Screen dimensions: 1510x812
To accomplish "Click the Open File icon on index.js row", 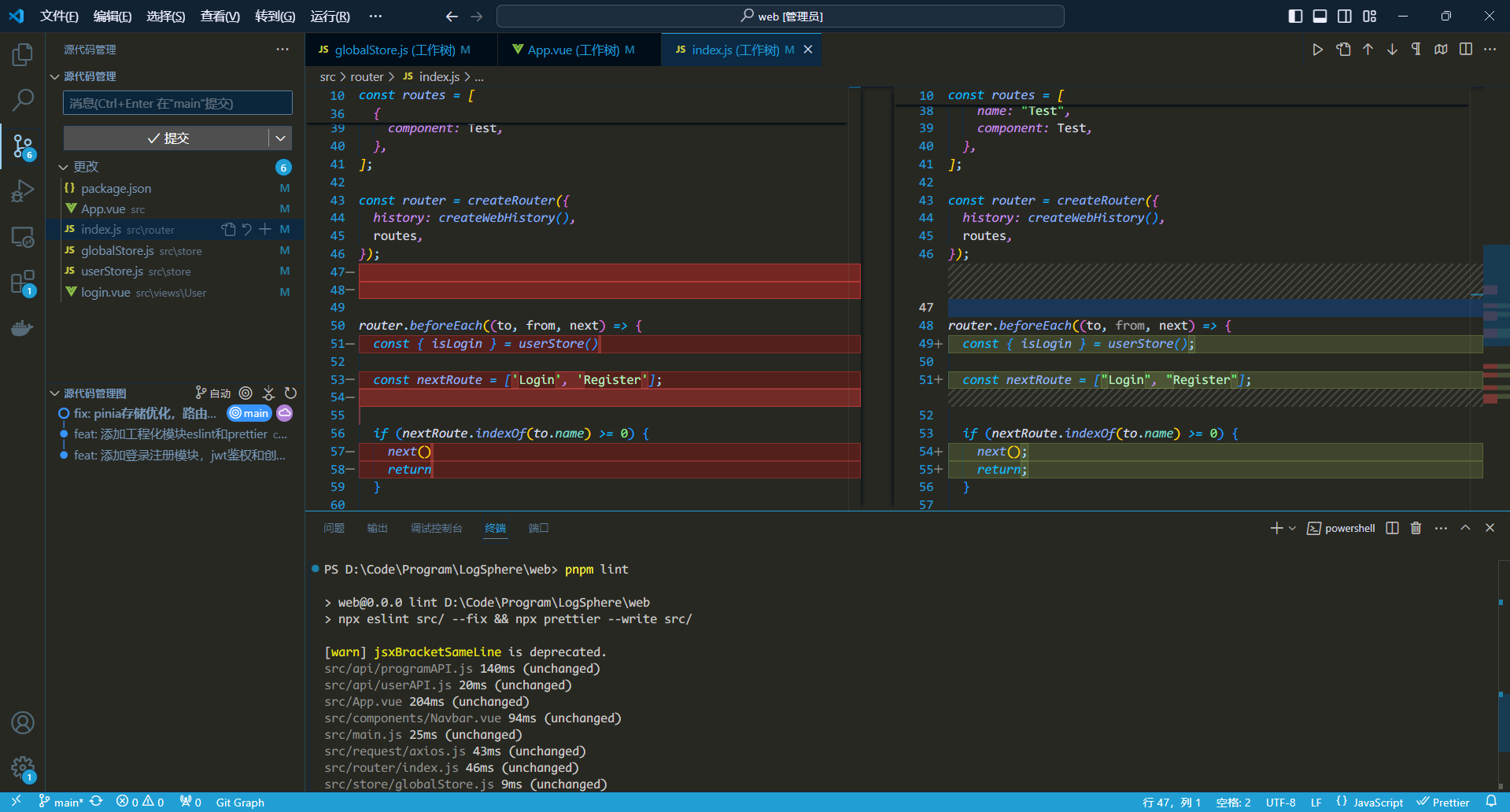I will [228, 229].
